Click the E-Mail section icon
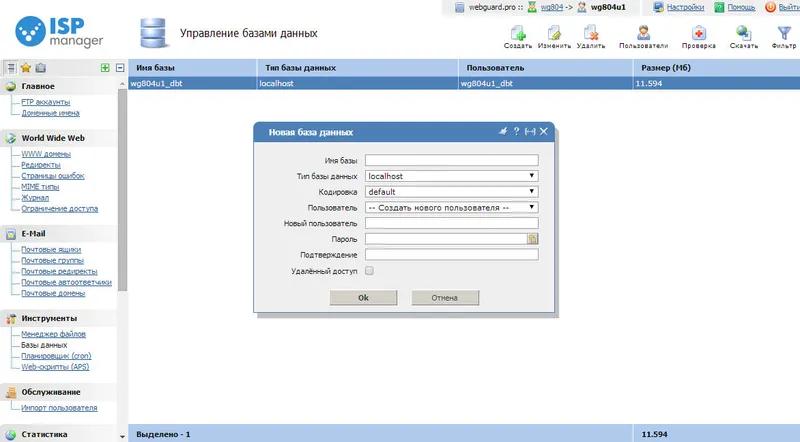This screenshot has height=442, width=800. pos(11,234)
